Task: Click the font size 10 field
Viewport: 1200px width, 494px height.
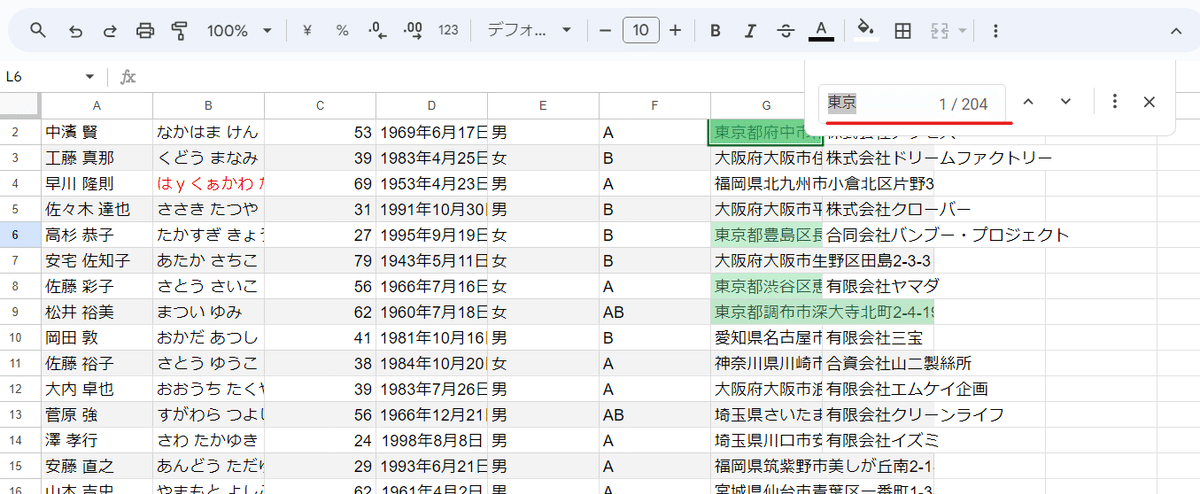Action: pos(640,31)
